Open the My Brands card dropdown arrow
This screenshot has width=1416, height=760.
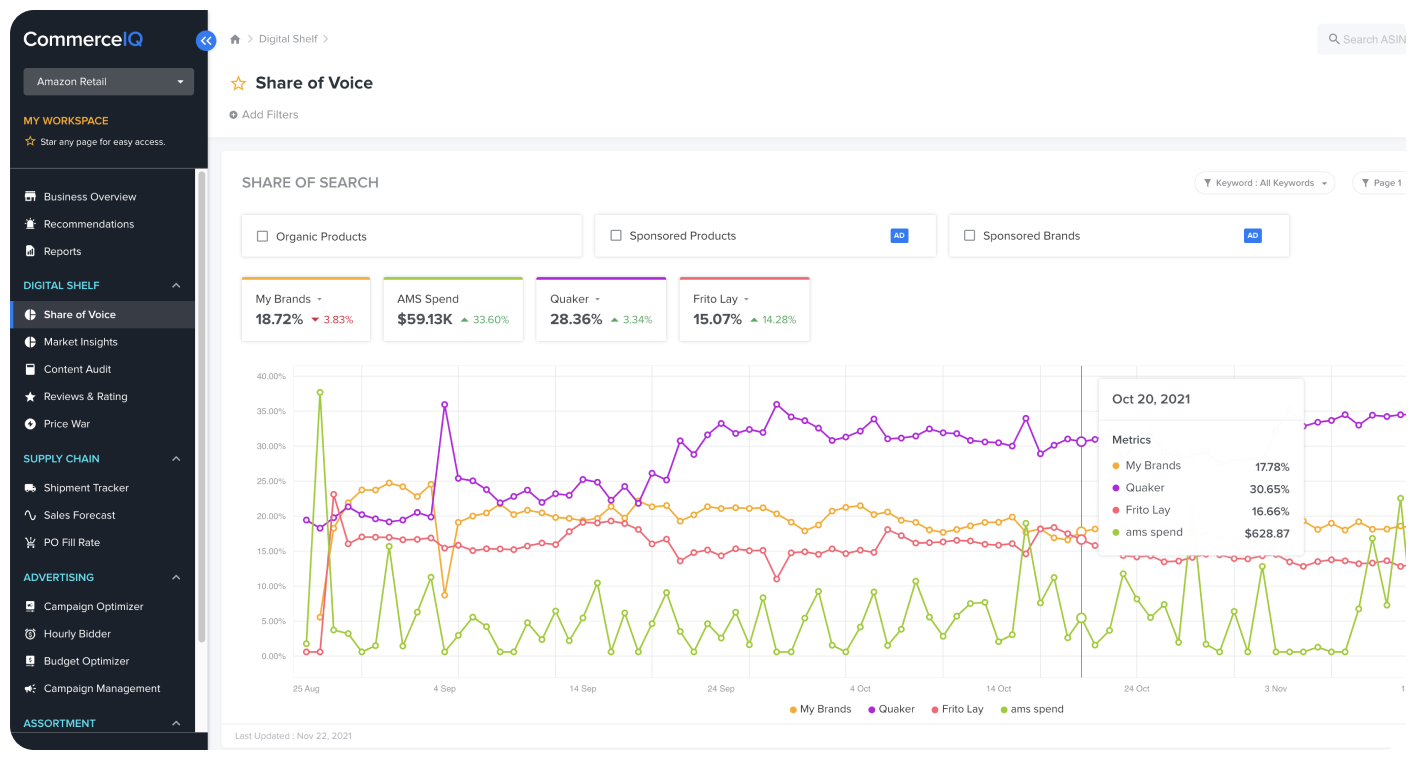tap(320, 299)
